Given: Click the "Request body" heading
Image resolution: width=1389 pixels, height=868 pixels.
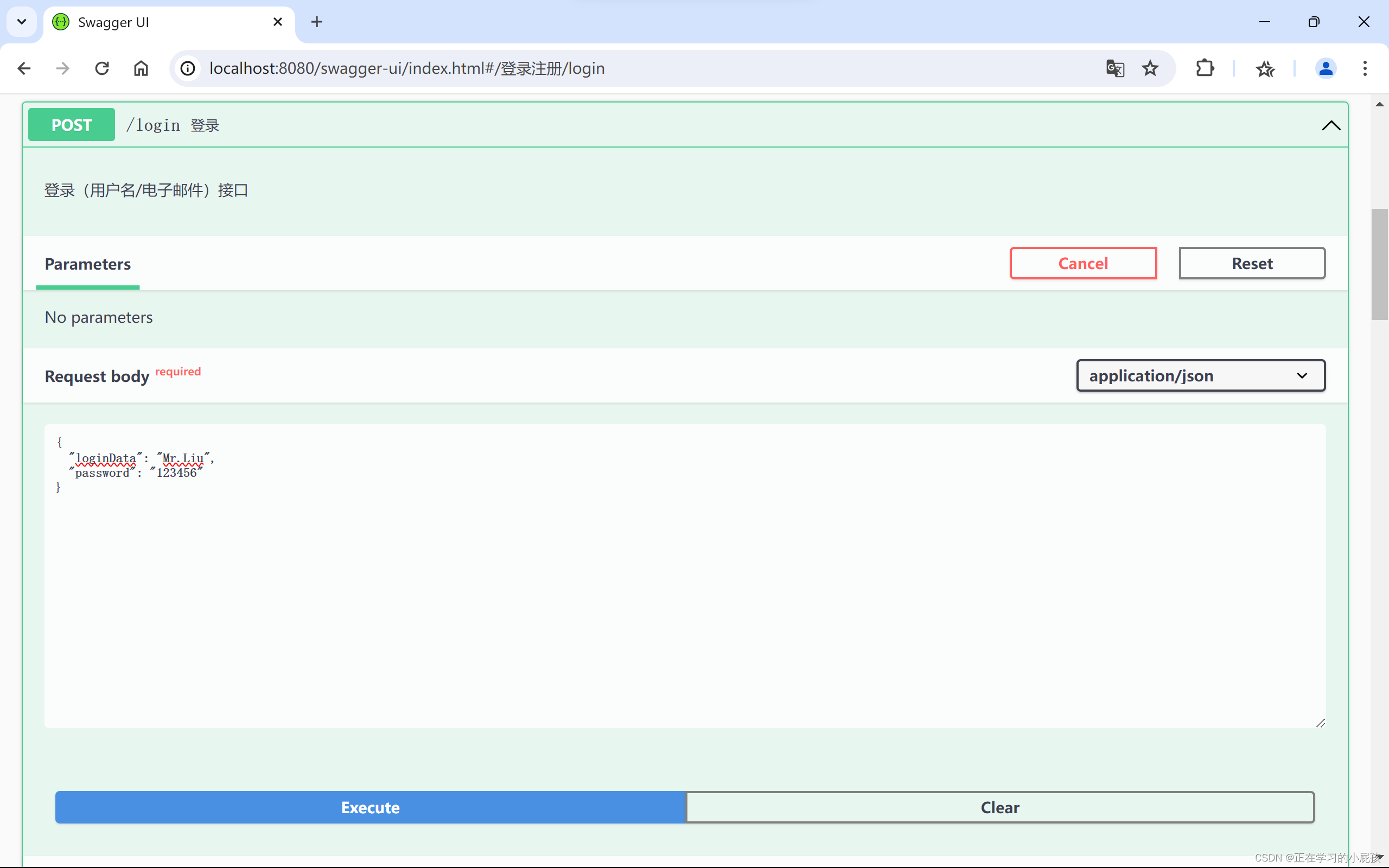Looking at the screenshot, I should point(97,376).
